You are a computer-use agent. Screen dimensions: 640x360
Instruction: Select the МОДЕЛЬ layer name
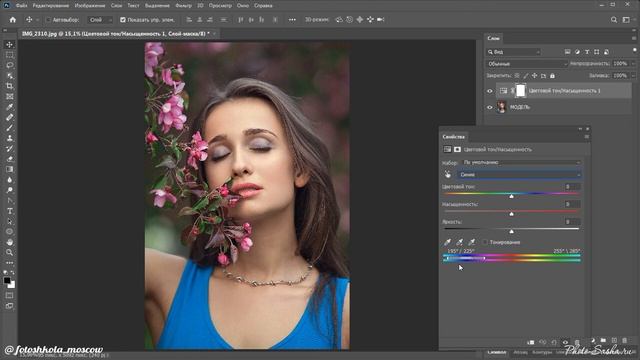coord(520,107)
